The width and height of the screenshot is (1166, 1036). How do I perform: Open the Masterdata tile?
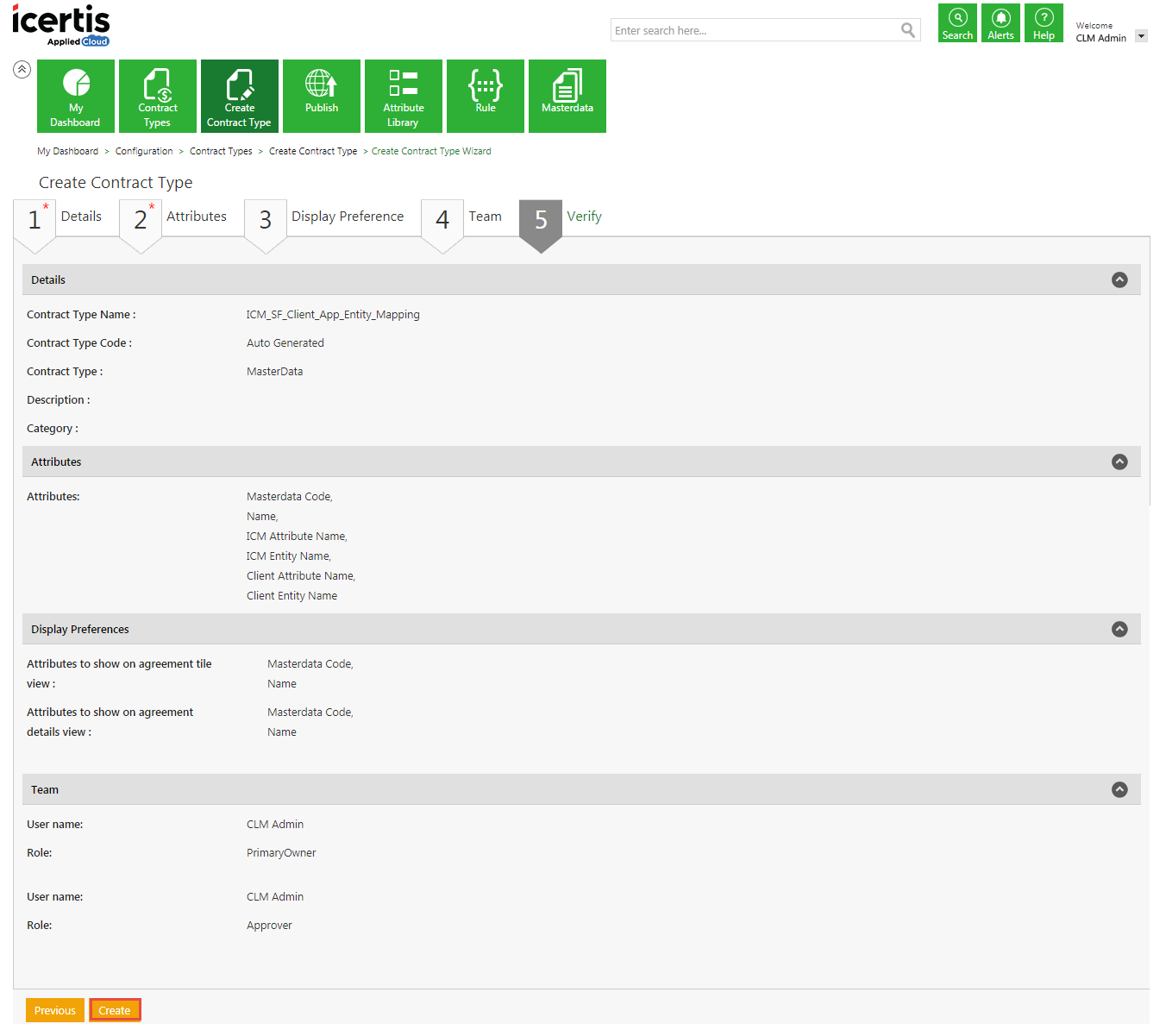click(x=567, y=96)
